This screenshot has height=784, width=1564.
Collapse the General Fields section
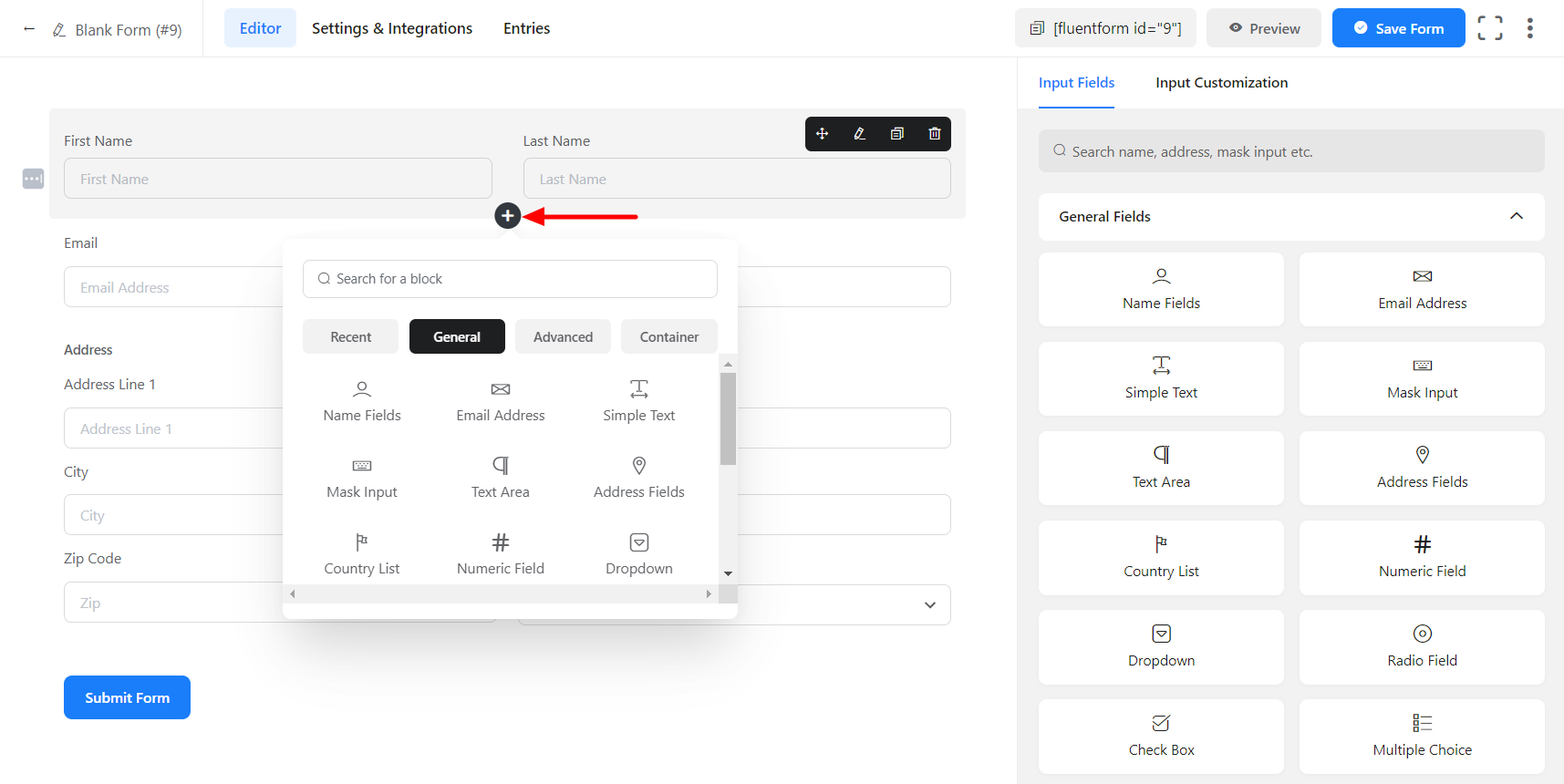tap(1516, 216)
